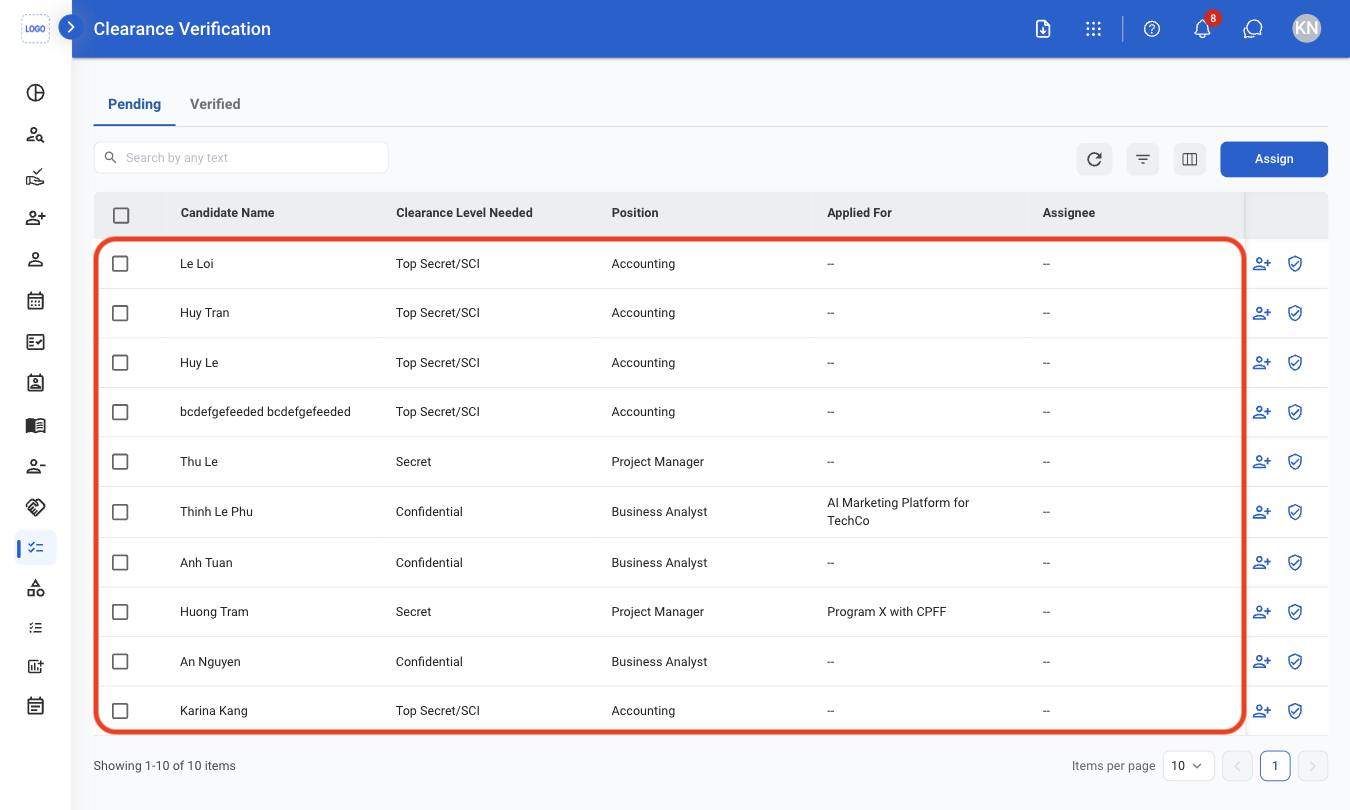Open the person-search sidebar icon
This screenshot has height=810, width=1350.
tap(35, 135)
